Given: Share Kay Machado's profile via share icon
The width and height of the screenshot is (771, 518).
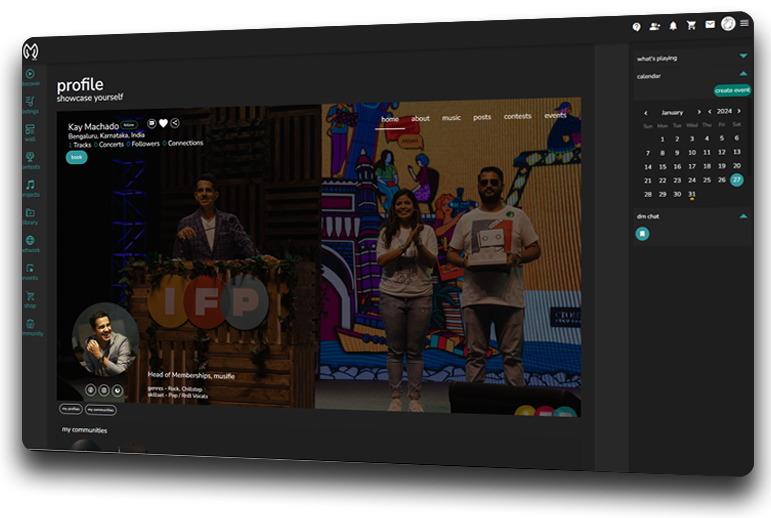Looking at the screenshot, I should click(x=175, y=123).
